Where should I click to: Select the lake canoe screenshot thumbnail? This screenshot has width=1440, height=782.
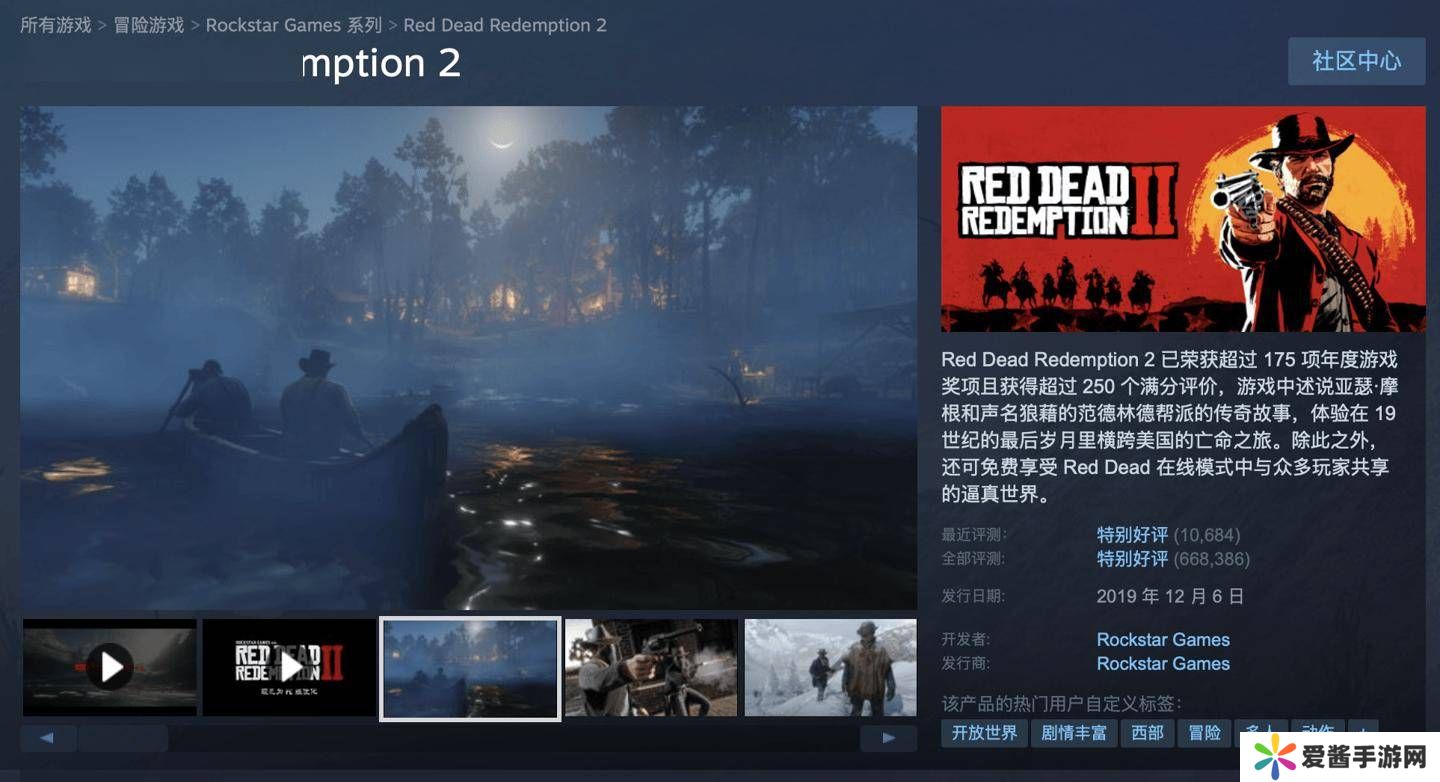click(x=470, y=668)
